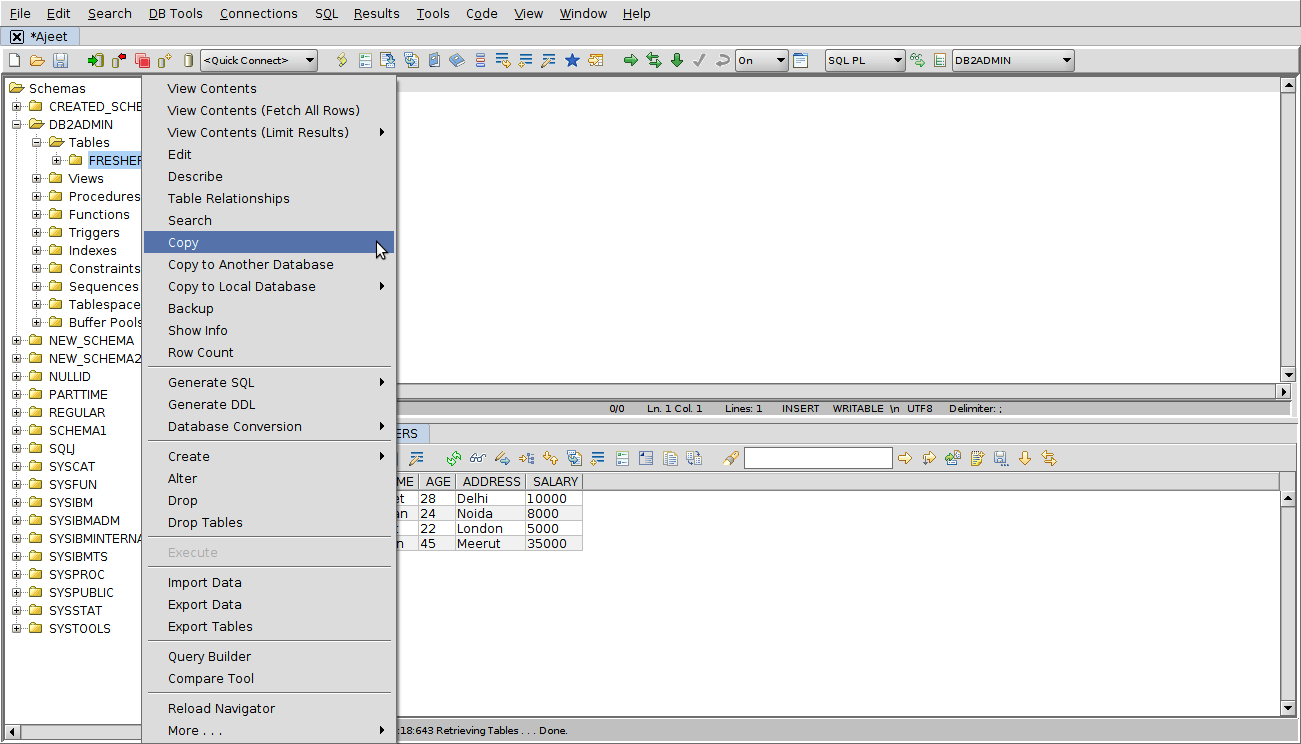Click the Open File folder icon
The height and width of the screenshot is (744, 1301).
37,61
